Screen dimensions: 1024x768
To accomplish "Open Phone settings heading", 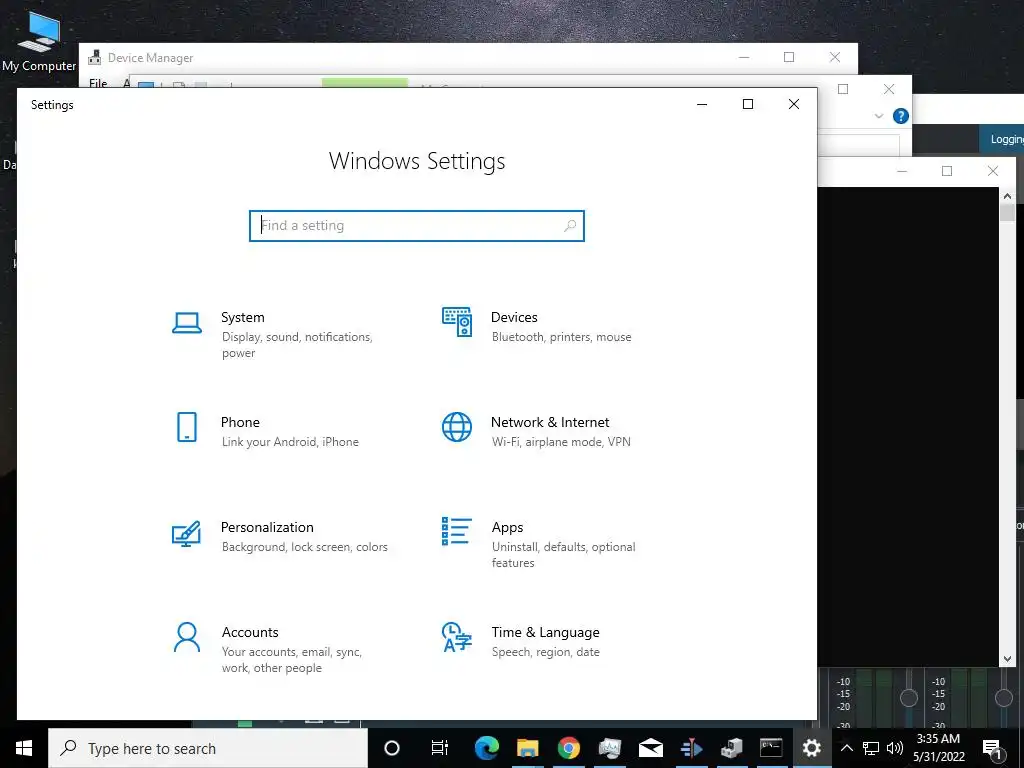I will pyautogui.click(x=240, y=423).
